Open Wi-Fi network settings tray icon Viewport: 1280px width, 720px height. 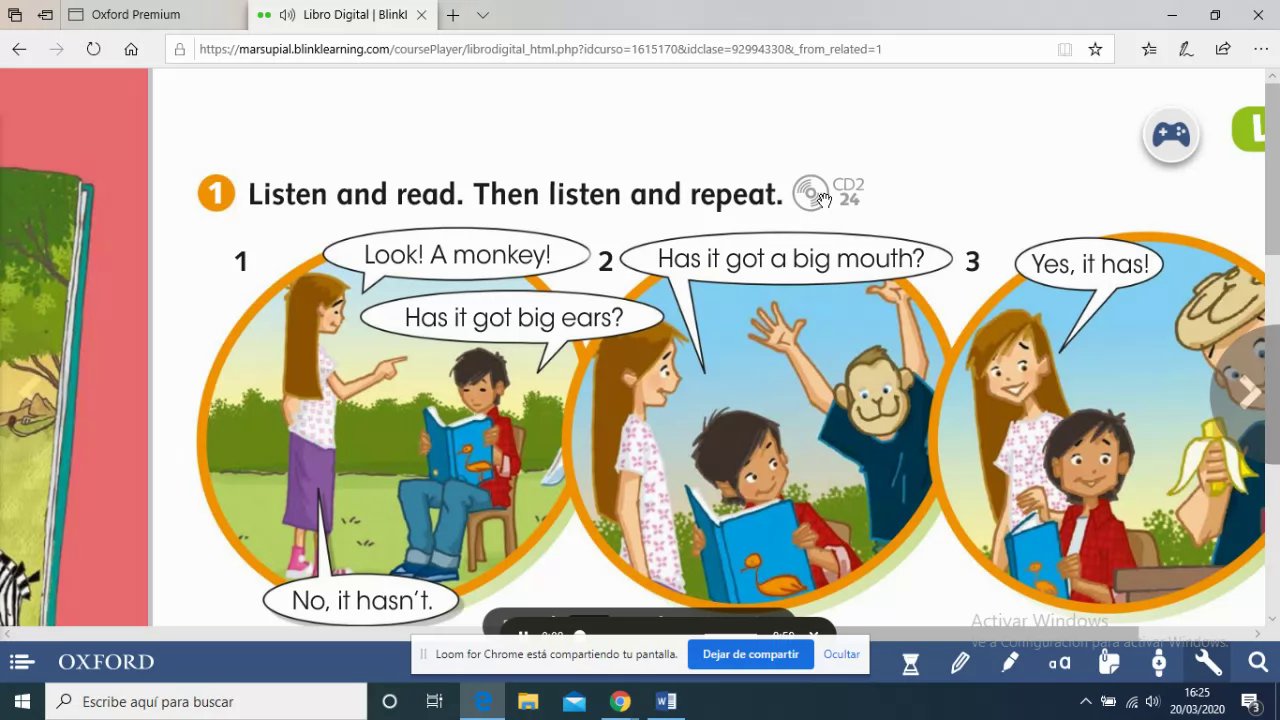[x=1131, y=702]
